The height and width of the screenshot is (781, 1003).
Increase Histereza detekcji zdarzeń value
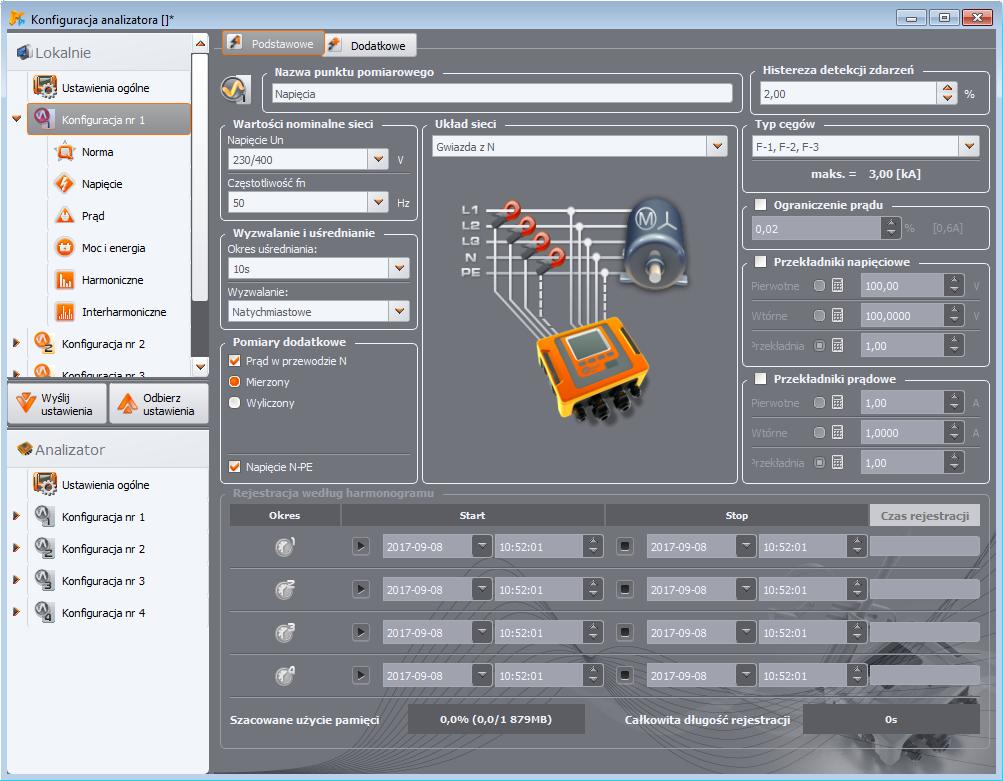(x=947, y=88)
